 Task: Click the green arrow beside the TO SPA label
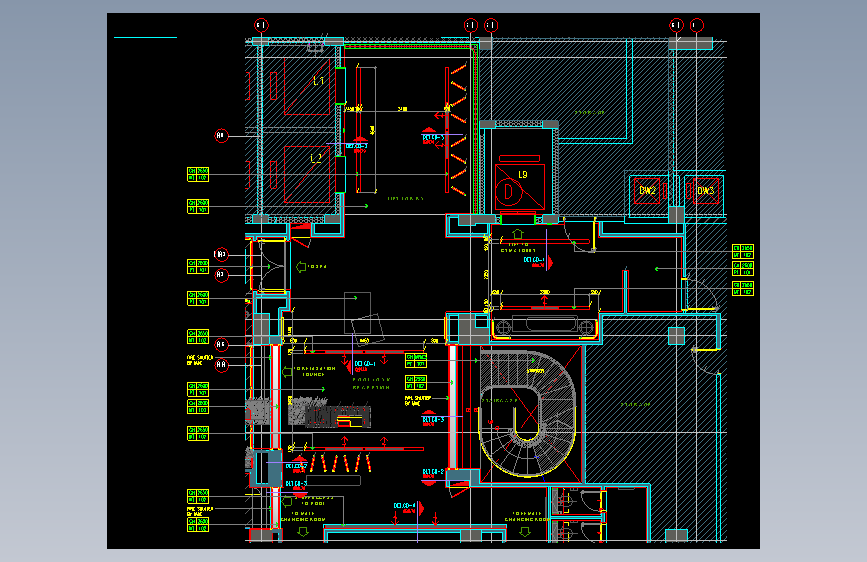(301, 267)
